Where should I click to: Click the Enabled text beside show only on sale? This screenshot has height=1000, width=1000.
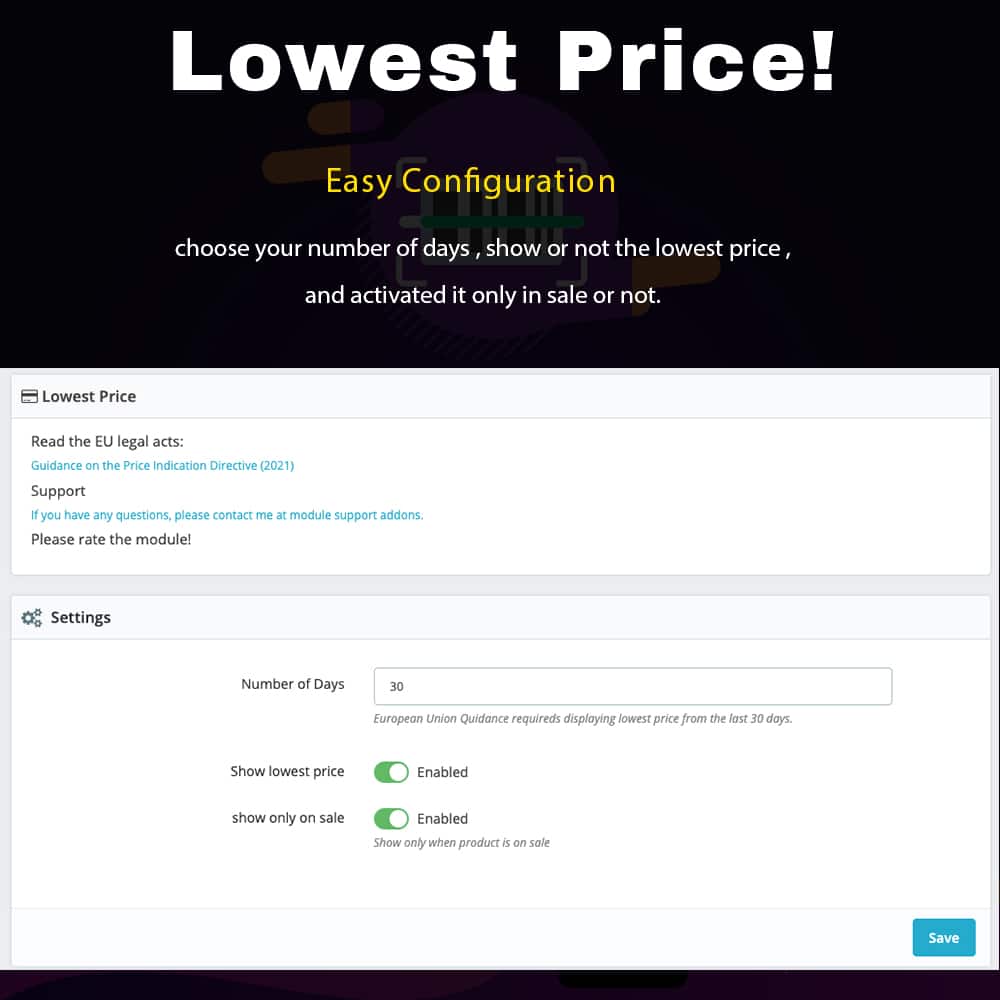443,818
